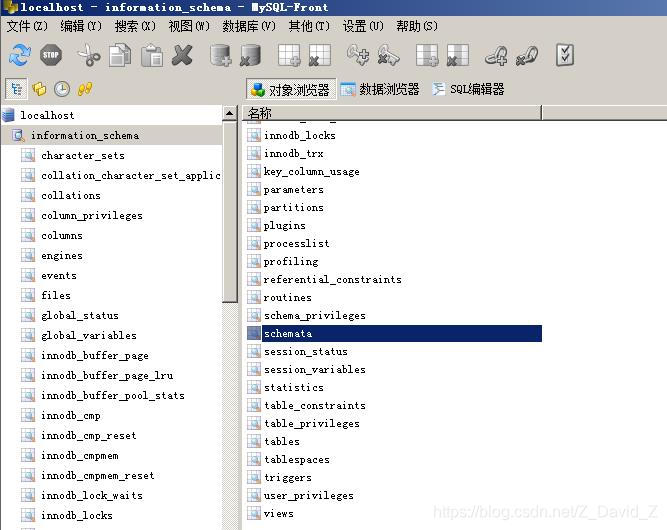Select character_sets in the left tree

[83, 155]
